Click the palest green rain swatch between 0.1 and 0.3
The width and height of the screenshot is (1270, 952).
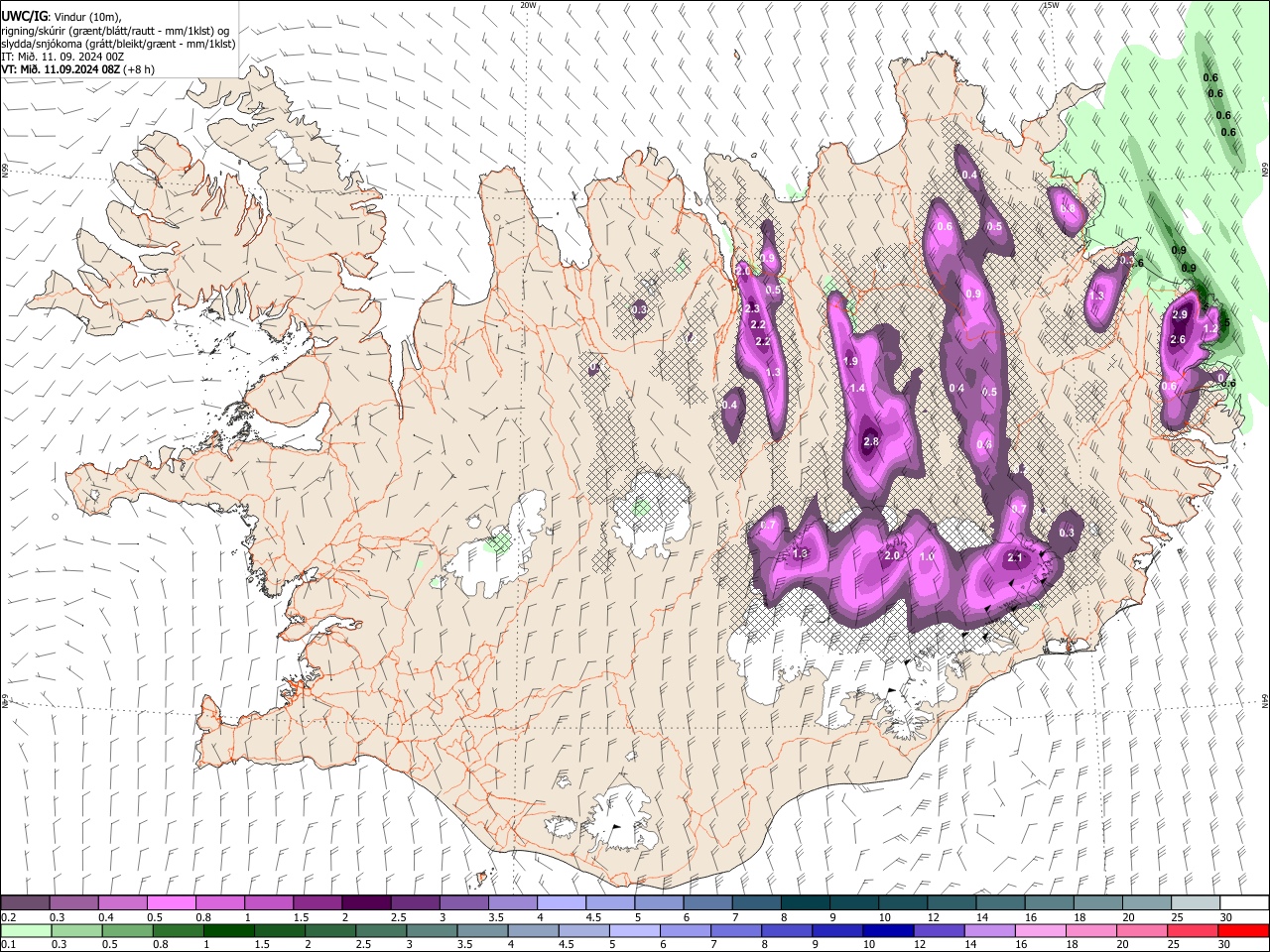pos(26,930)
